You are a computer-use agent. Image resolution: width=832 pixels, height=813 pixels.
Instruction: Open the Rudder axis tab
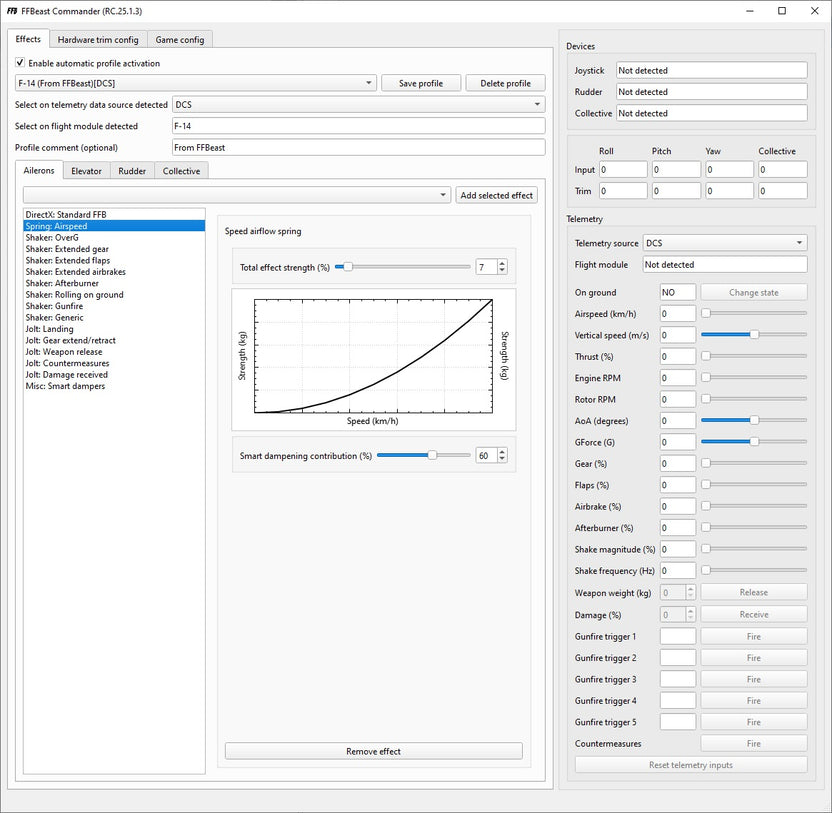[132, 171]
